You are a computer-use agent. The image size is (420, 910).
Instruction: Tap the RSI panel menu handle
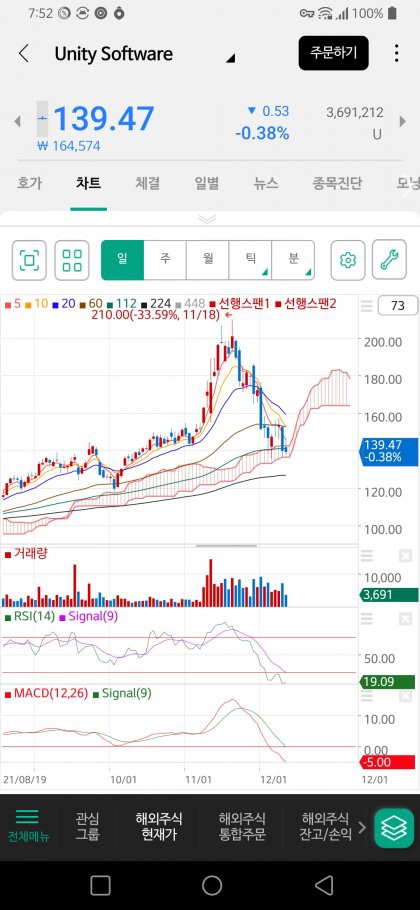click(x=367, y=619)
